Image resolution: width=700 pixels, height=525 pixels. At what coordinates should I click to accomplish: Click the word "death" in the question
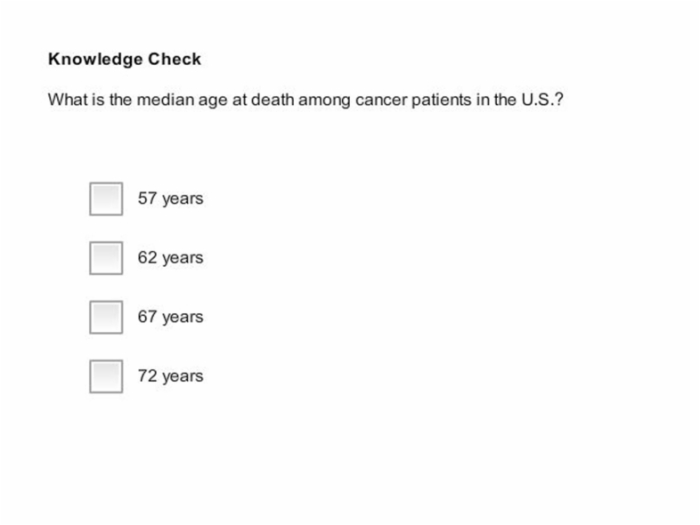(x=272, y=99)
